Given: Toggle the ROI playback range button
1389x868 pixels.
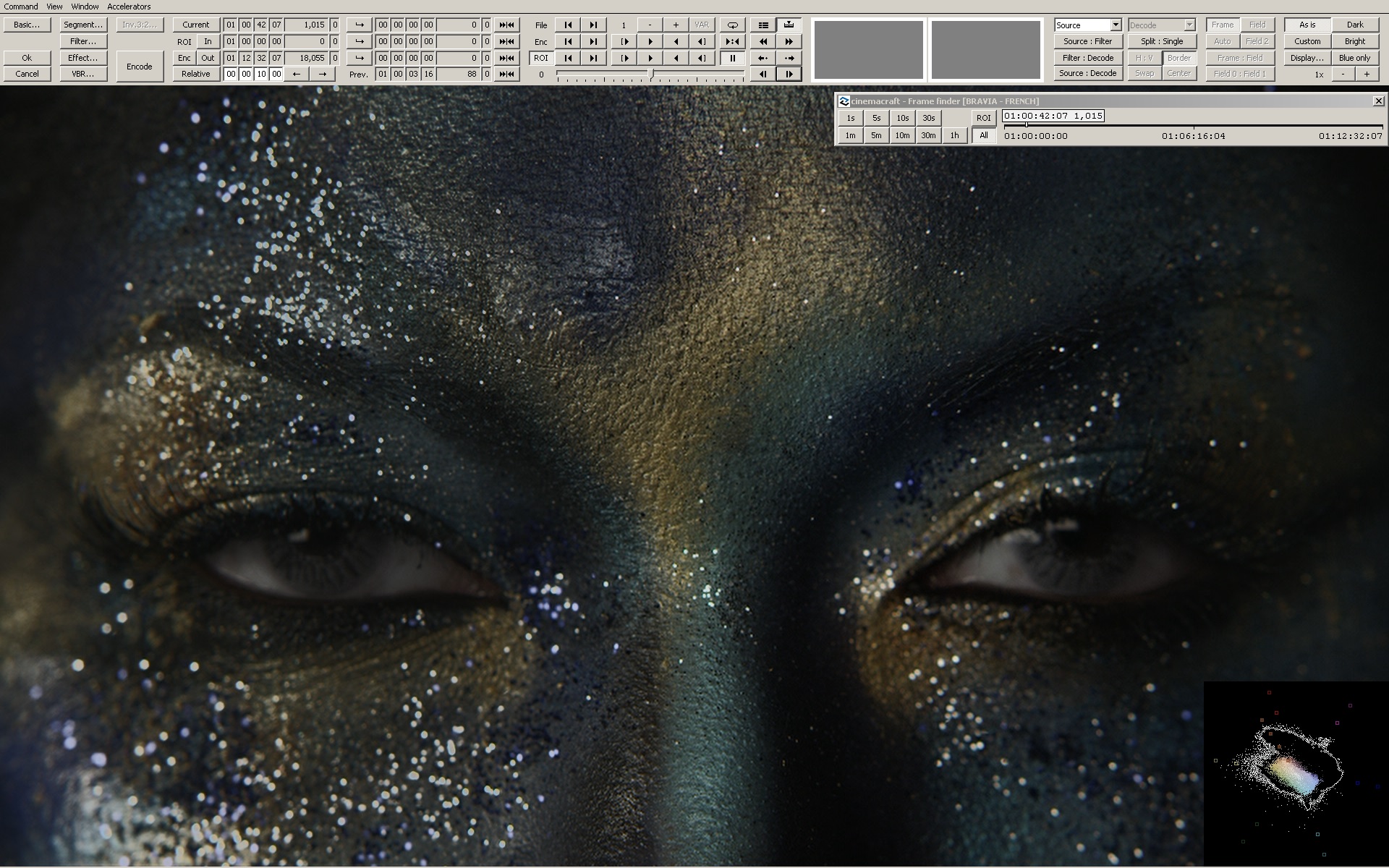Looking at the screenshot, I should click(540, 58).
